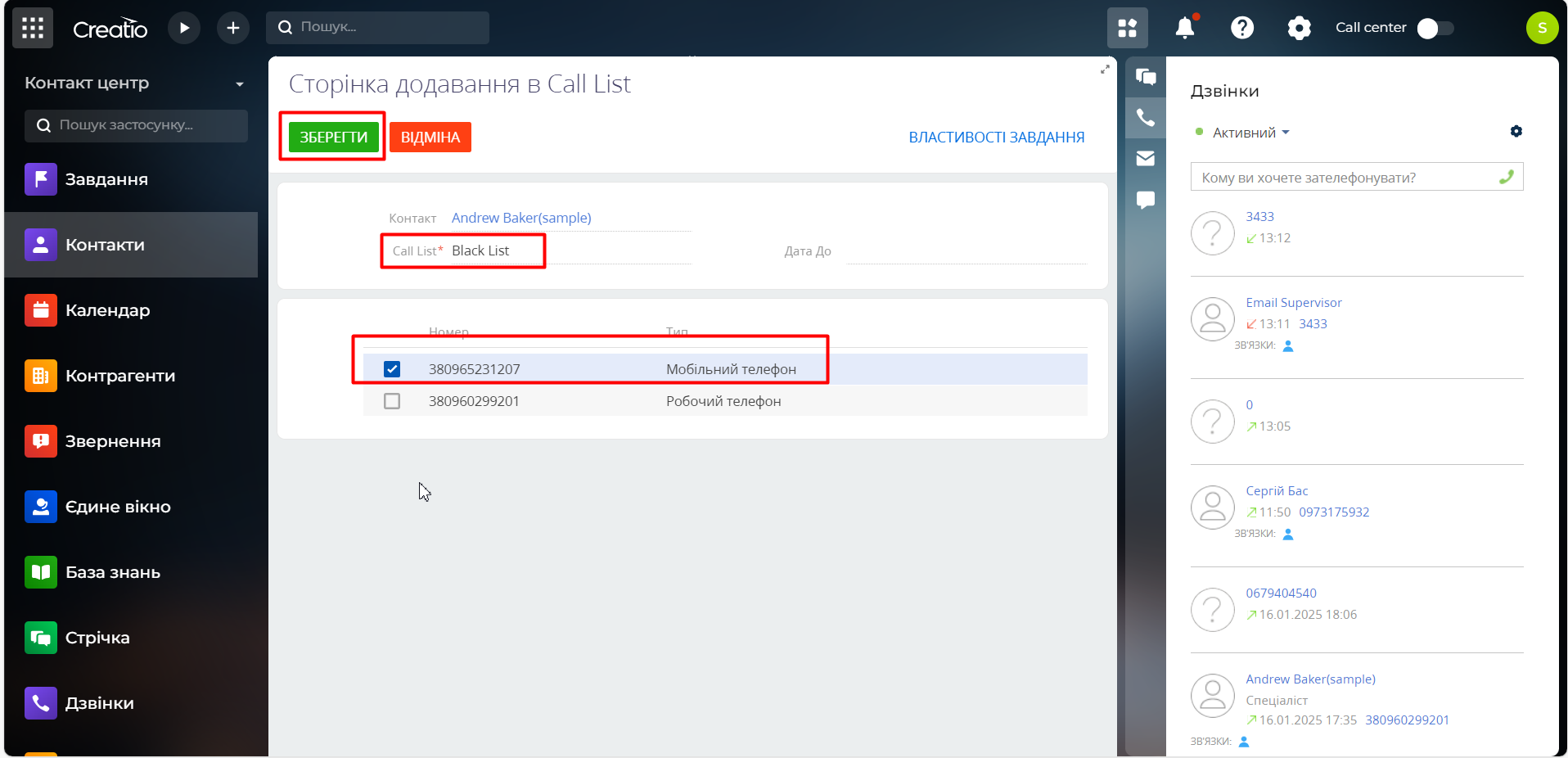Click the Дата До date field
The height and width of the screenshot is (758, 1568).
coord(966,250)
